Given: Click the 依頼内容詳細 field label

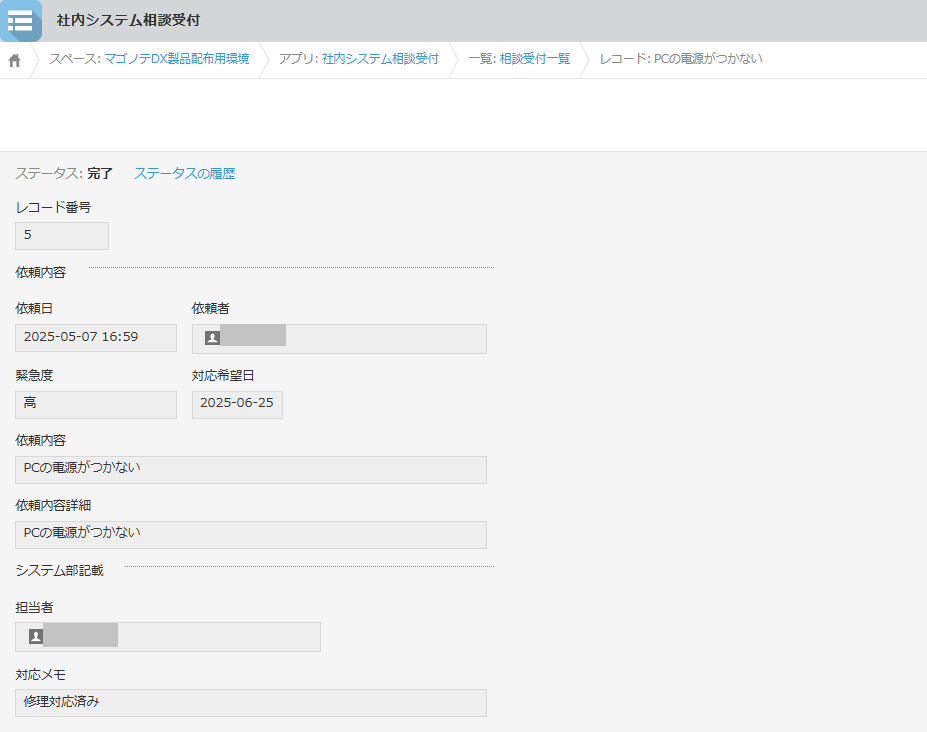Looking at the screenshot, I should 53,505.
